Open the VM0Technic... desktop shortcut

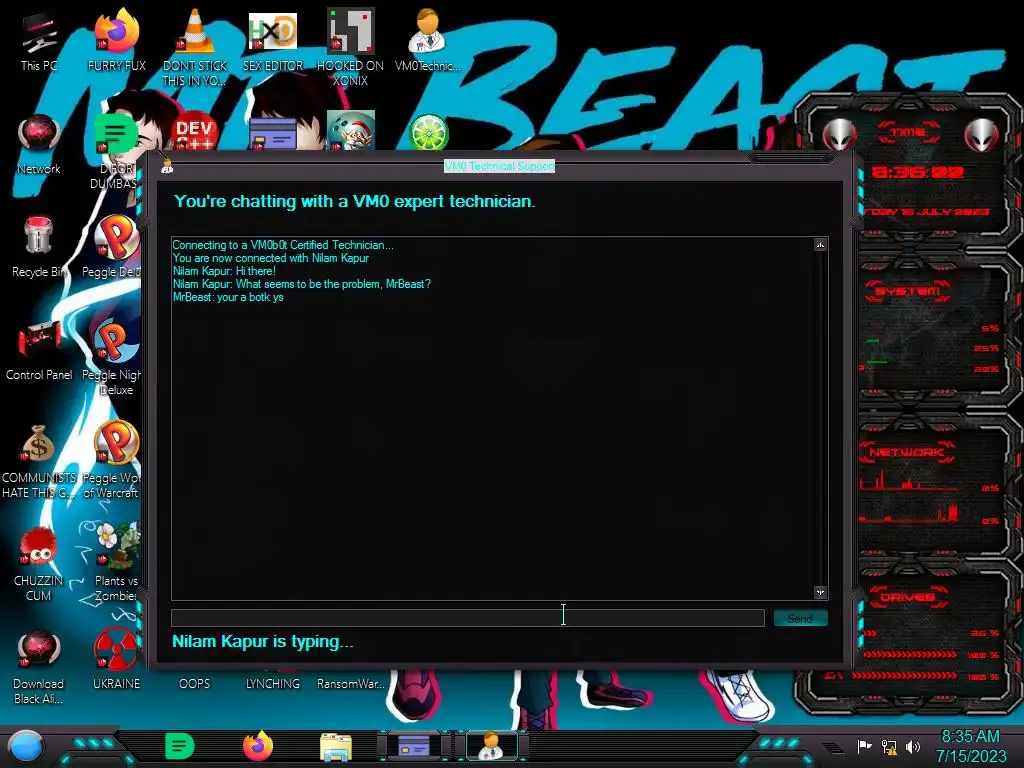[428, 40]
